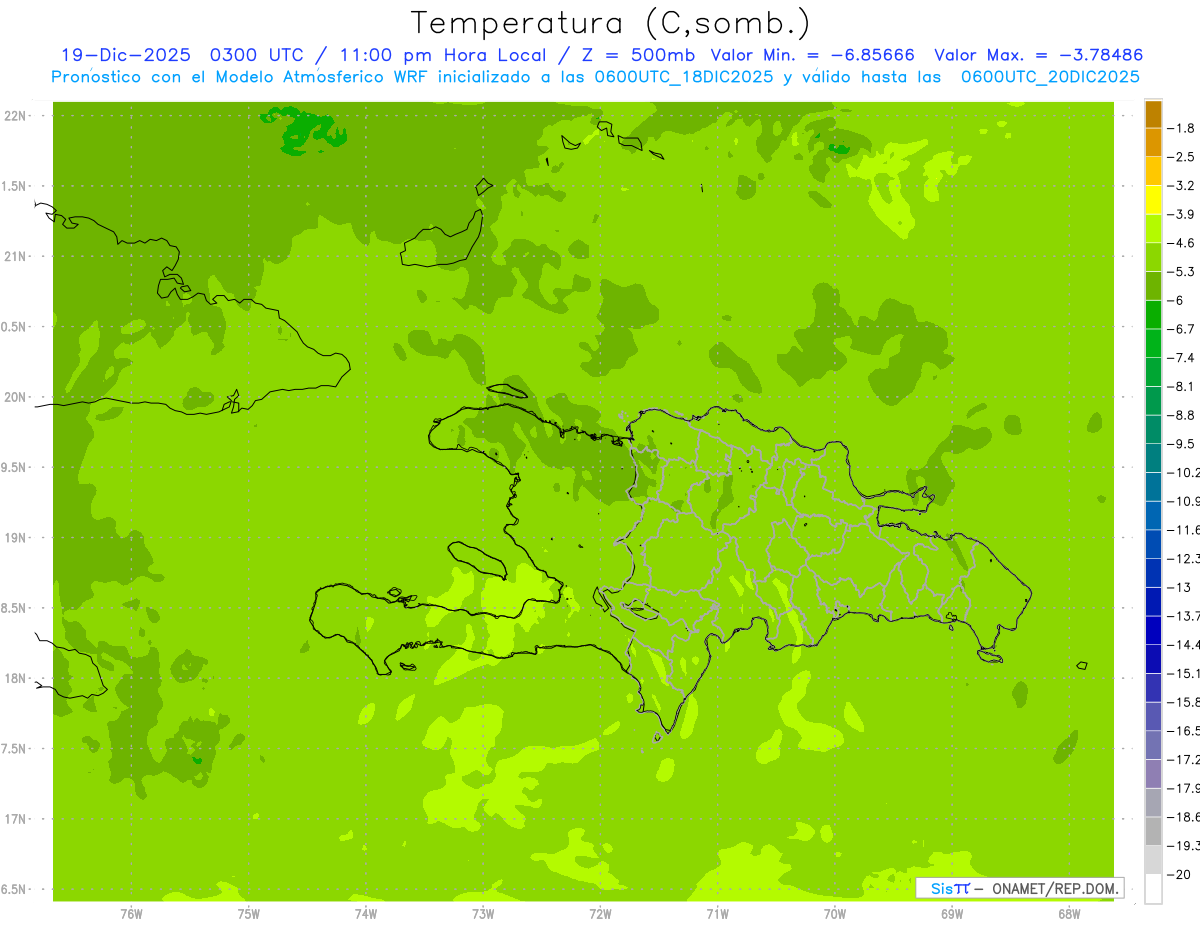Click the '-20' colorbar label
The image size is (1200, 927).
(1179, 874)
